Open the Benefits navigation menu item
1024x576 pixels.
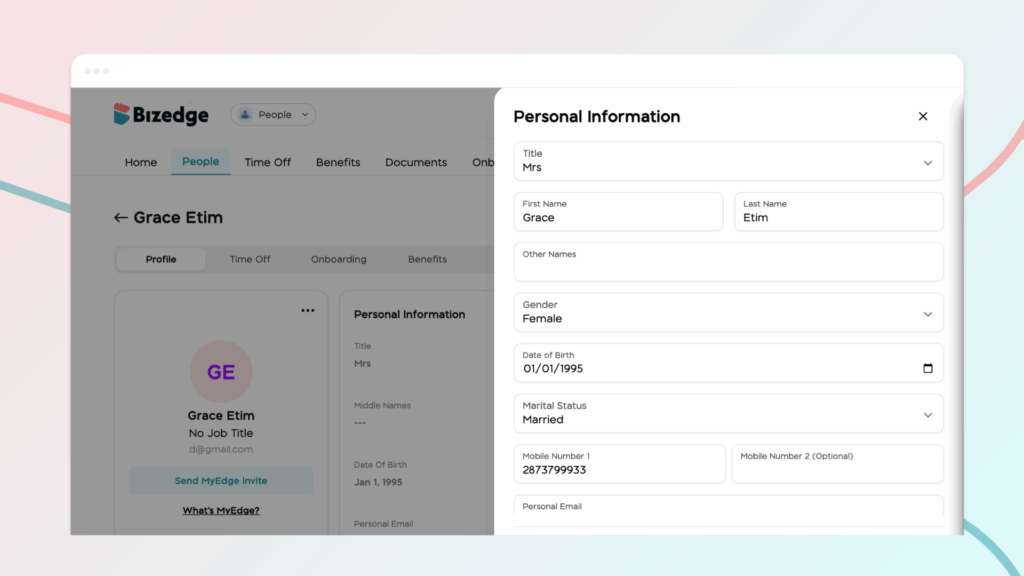click(338, 162)
